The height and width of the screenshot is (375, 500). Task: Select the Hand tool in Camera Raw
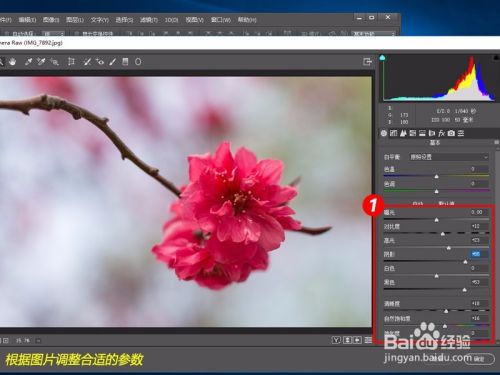click(13, 62)
